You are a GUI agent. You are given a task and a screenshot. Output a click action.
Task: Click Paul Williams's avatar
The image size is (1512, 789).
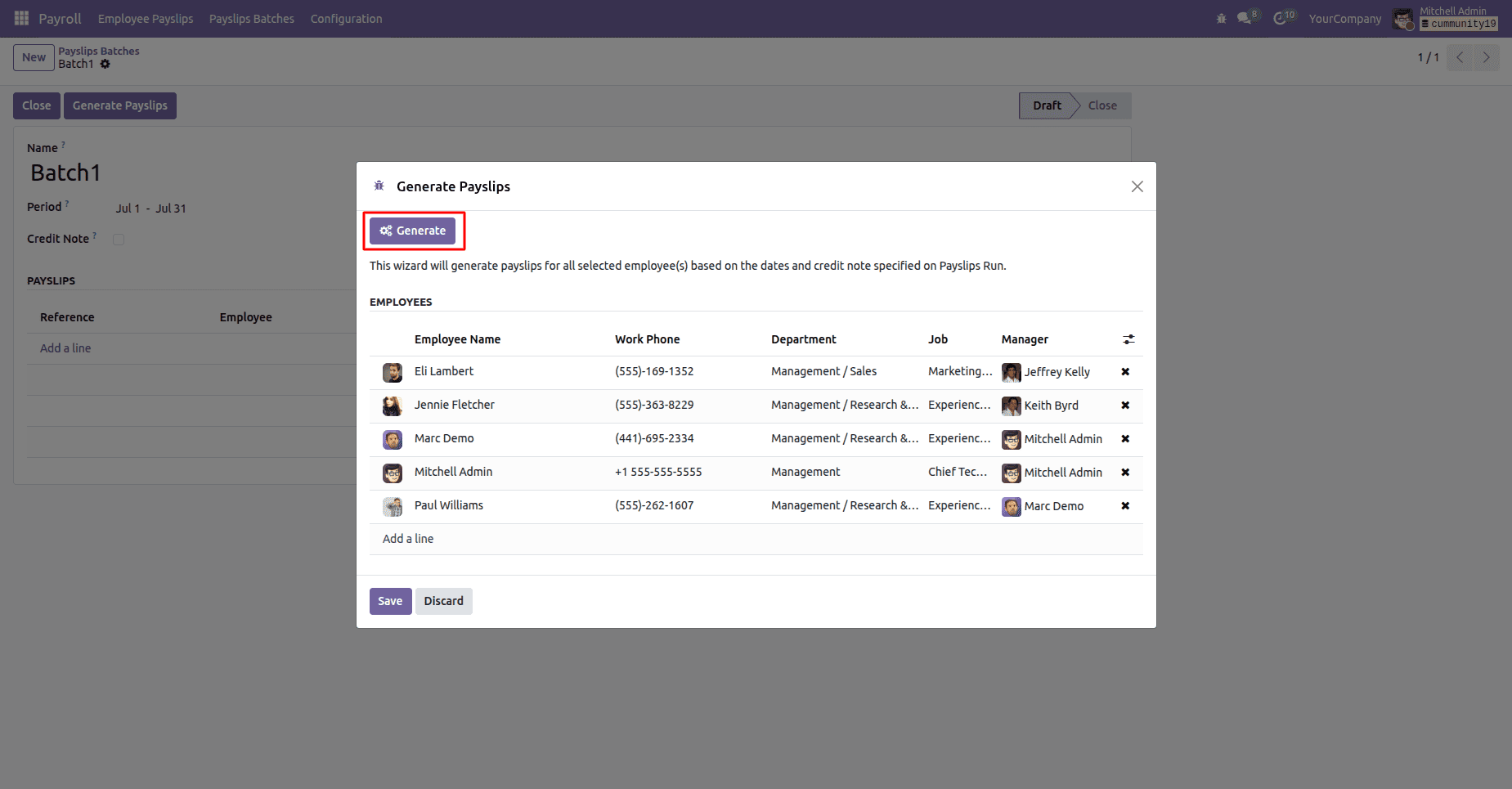click(x=393, y=507)
